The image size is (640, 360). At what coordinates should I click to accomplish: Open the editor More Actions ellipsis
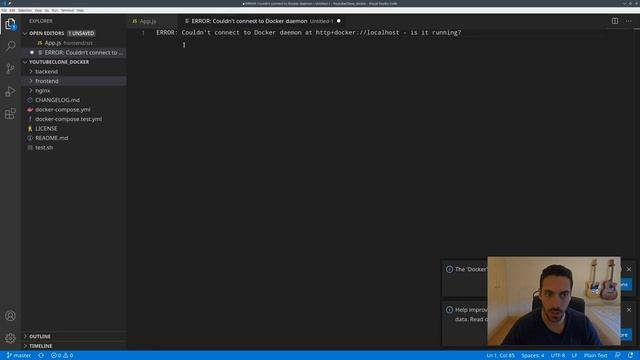click(x=629, y=21)
